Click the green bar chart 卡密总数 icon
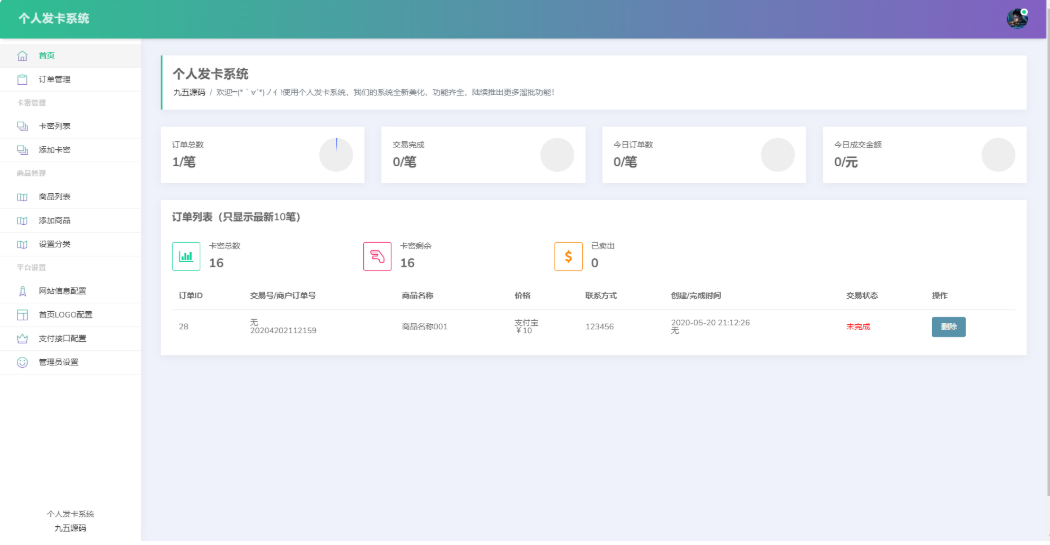The width and height of the screenshot is (1050, 545). click(186, 256)
